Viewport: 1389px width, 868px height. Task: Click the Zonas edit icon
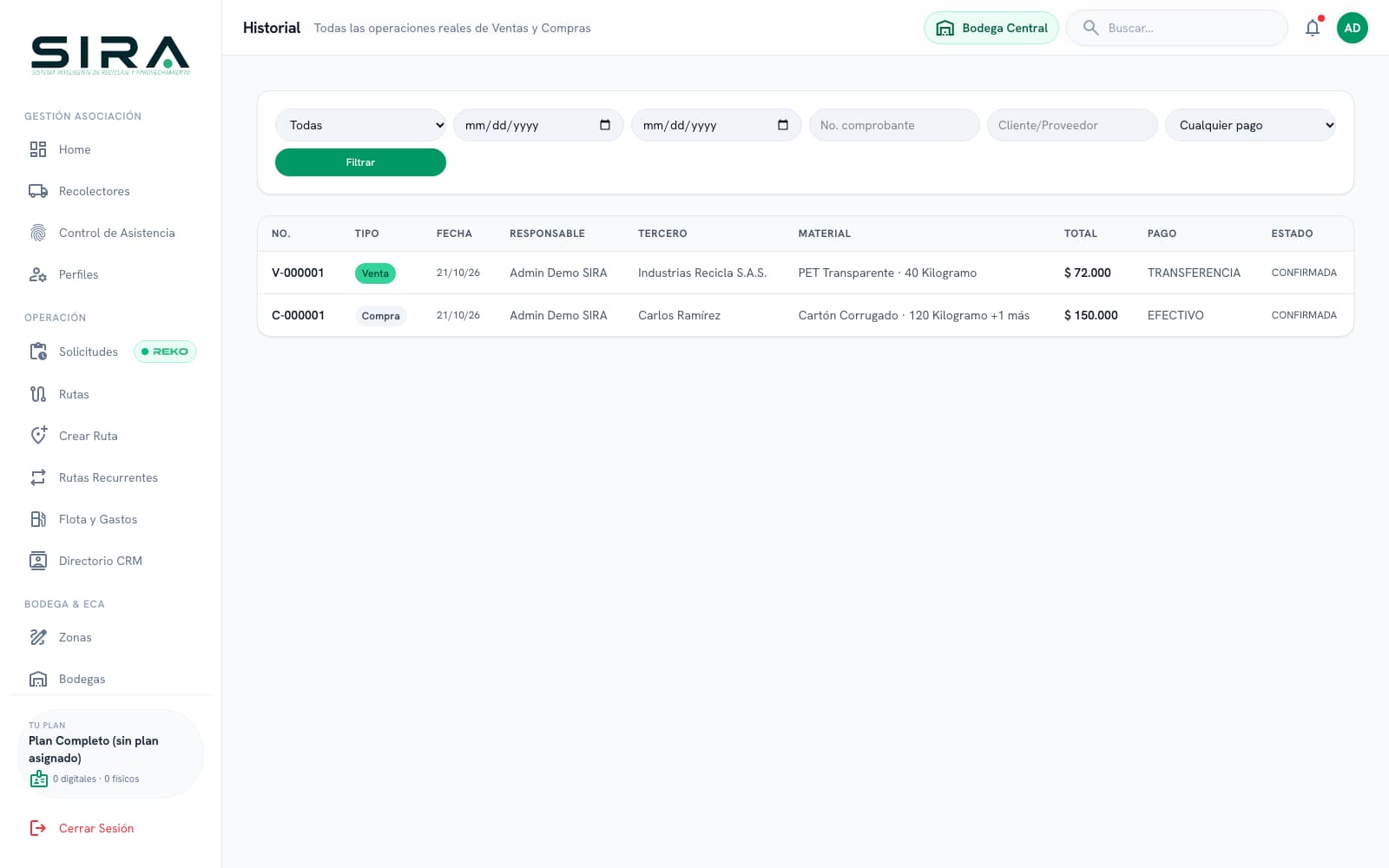coord(38,637)
